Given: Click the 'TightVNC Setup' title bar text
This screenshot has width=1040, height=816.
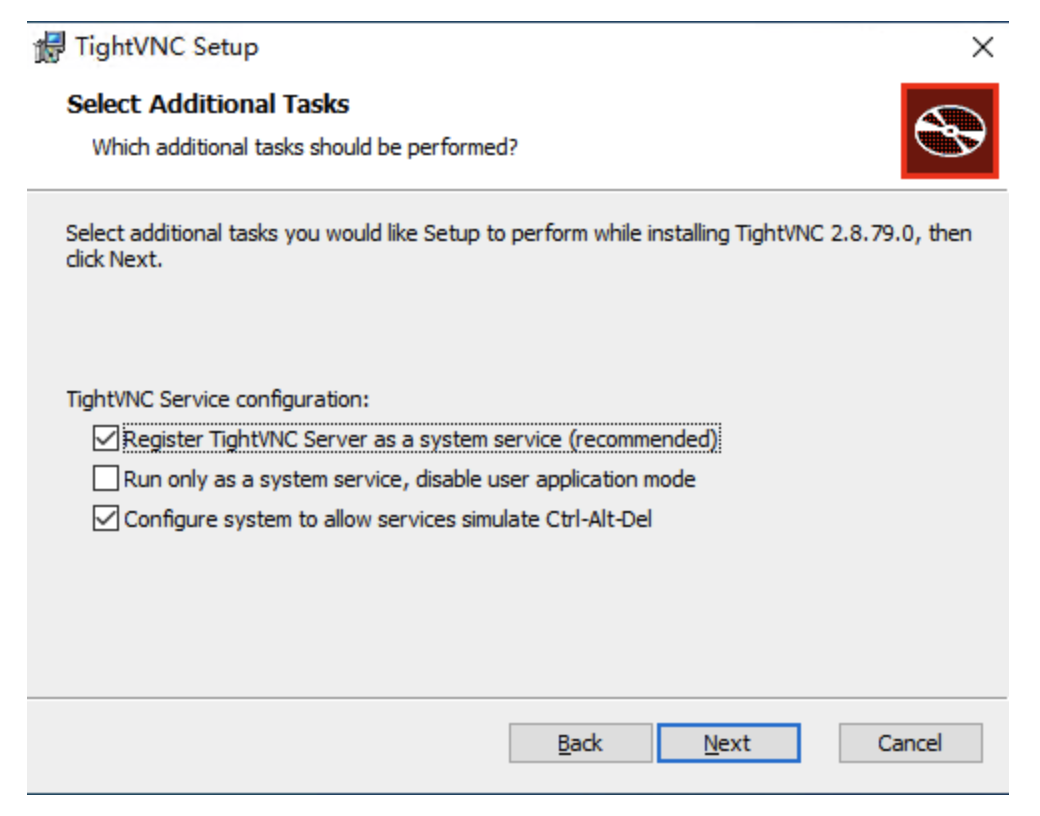Looking at the screenshot, I should pyautogui.click(x=166, y=47).
